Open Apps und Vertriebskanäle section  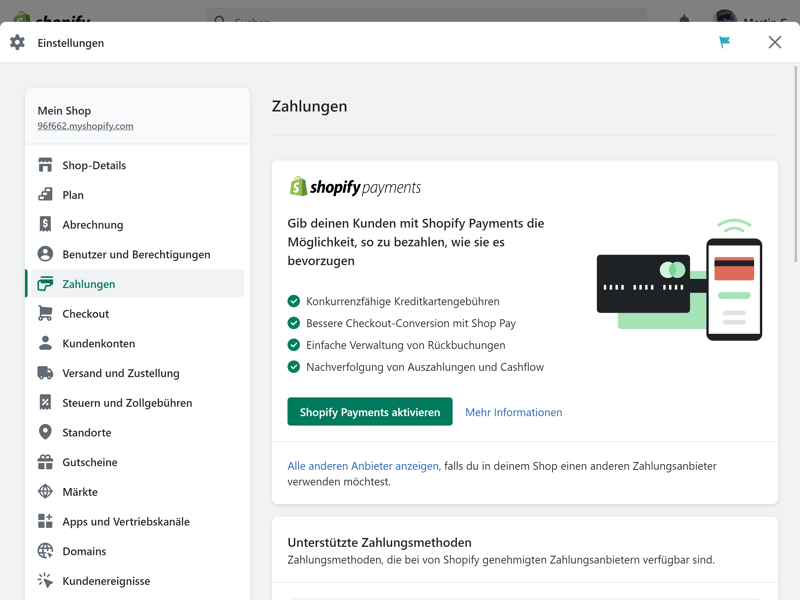click(x=125, y=522)
